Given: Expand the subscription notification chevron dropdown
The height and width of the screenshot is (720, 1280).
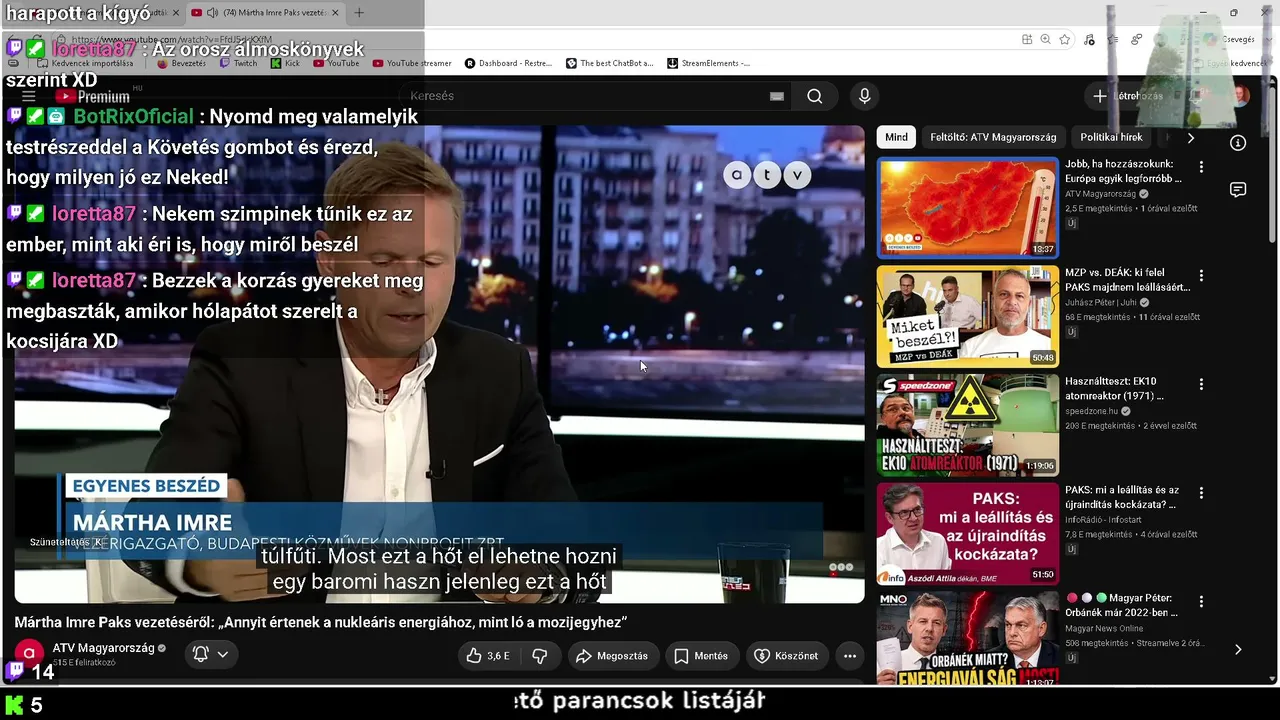Looking at the screenshot, I should tap(222, 654).
